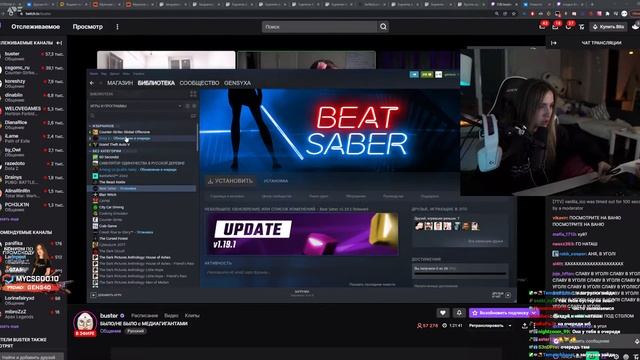Image resolution: width=640 pixels, height=360 pixels.
Task: Click the find and add friends field
Action: point(32,356)
